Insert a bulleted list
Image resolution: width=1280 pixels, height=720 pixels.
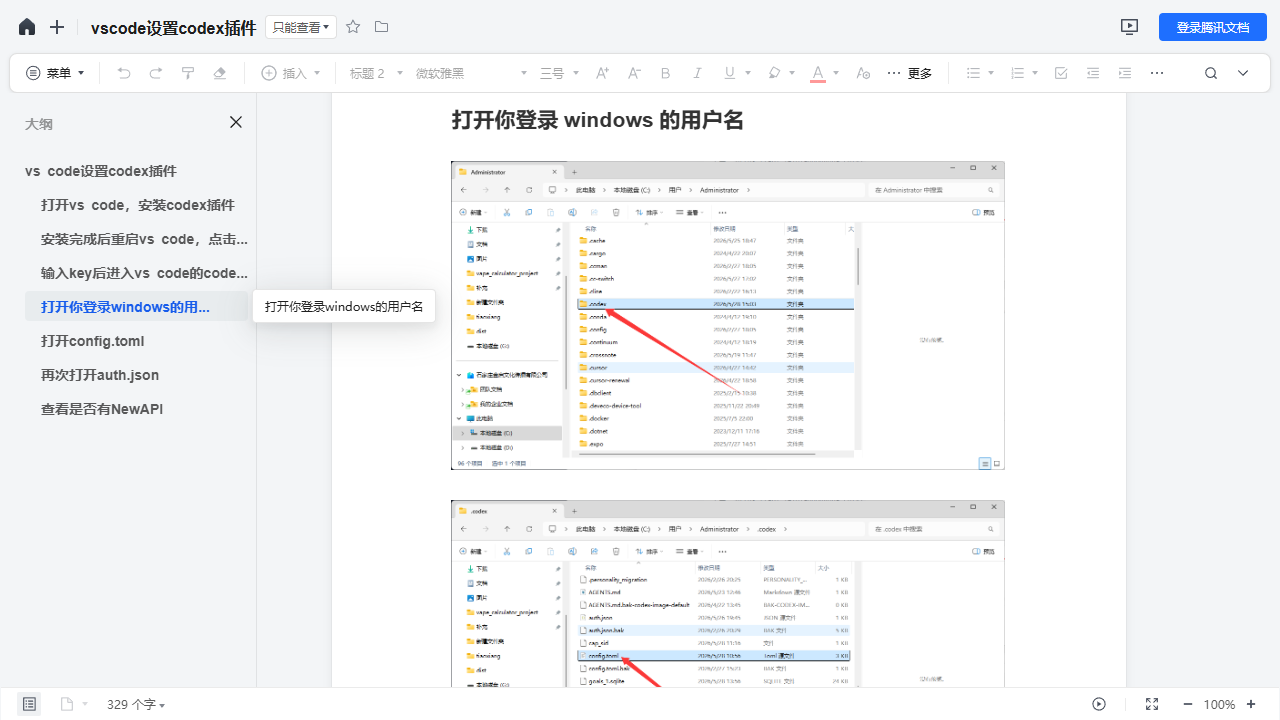coord(973,73)
